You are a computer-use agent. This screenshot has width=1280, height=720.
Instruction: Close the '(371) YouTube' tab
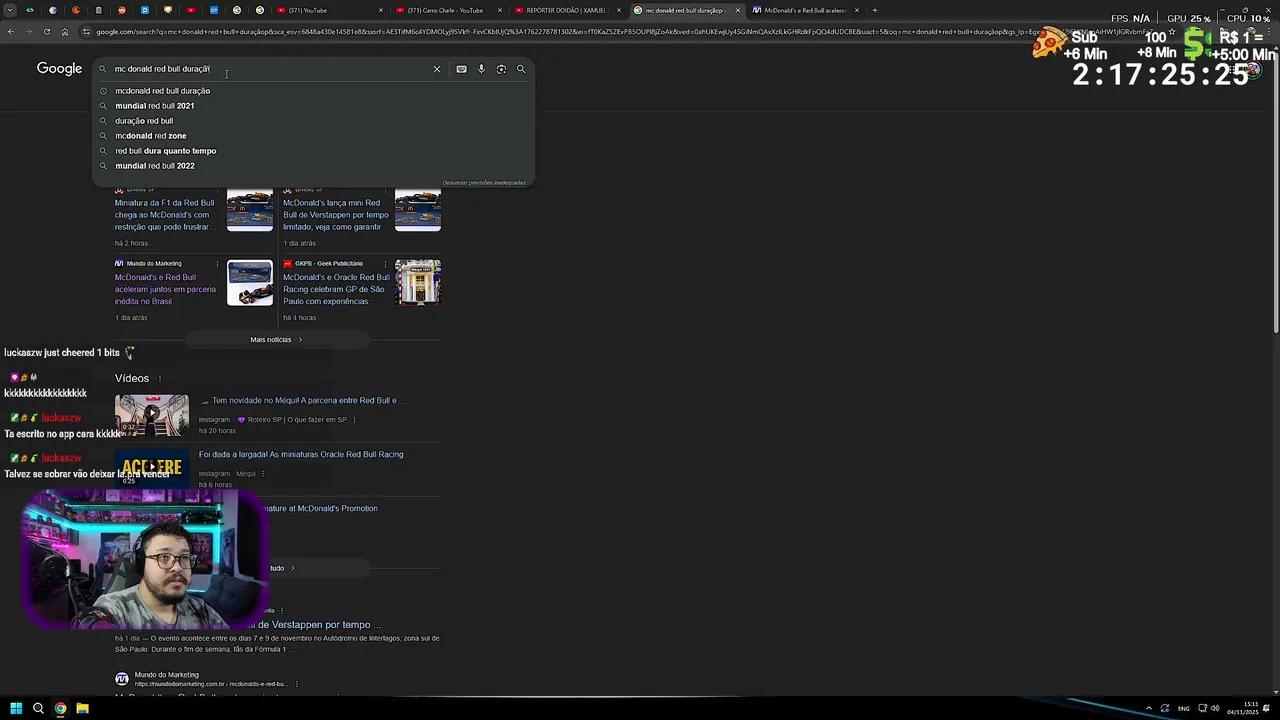(381, 10)
